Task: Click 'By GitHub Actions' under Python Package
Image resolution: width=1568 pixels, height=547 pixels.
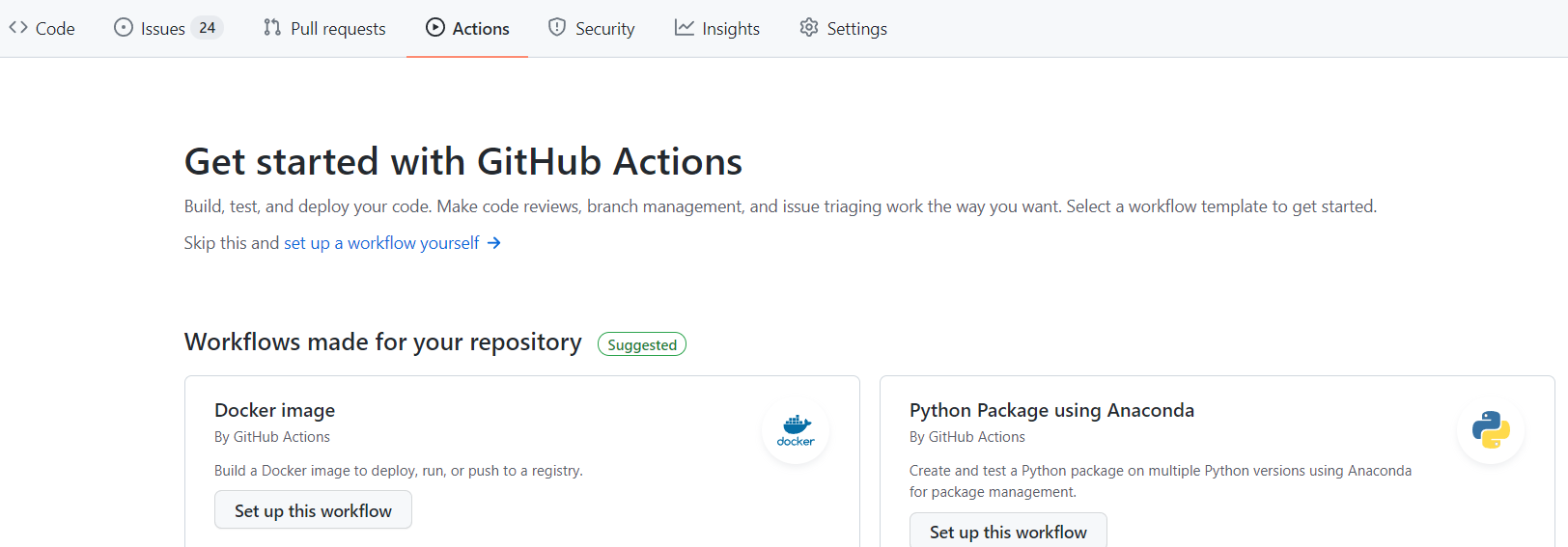Action: coord(967,437)
